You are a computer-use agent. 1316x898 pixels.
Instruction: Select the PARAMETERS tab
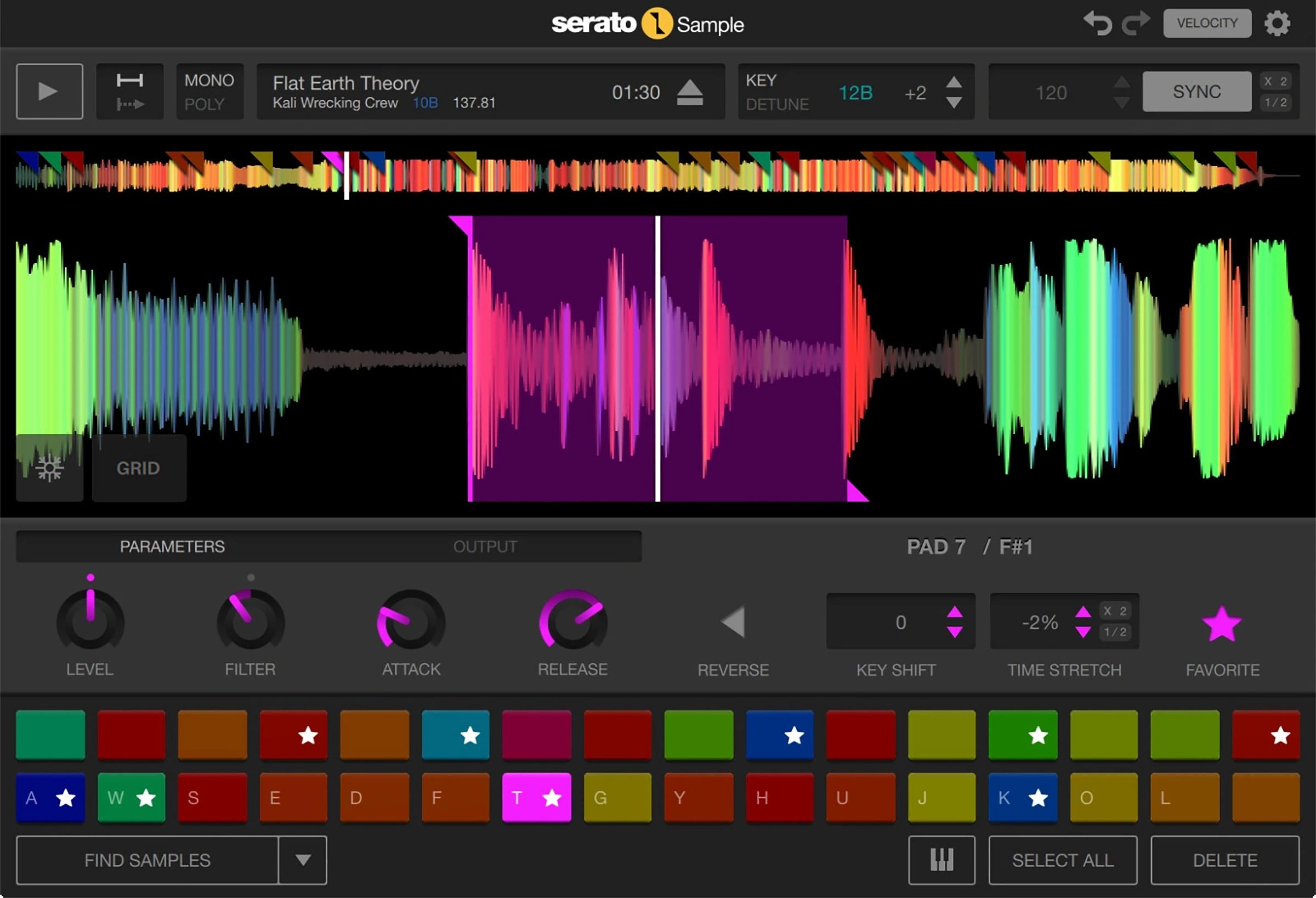(x=173, y=547)
